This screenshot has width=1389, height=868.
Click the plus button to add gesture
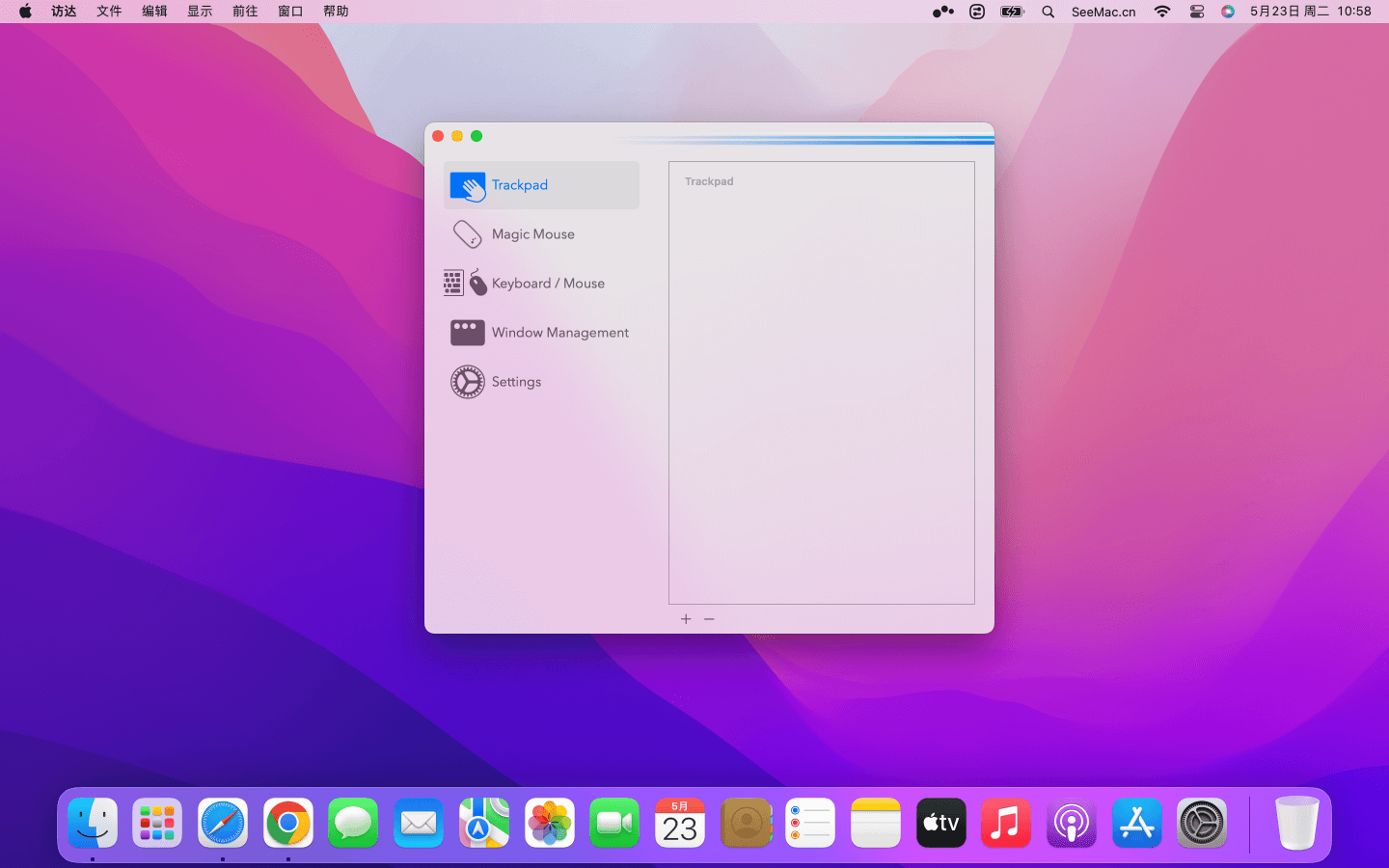pyautogui.click(x=686, y=619)
